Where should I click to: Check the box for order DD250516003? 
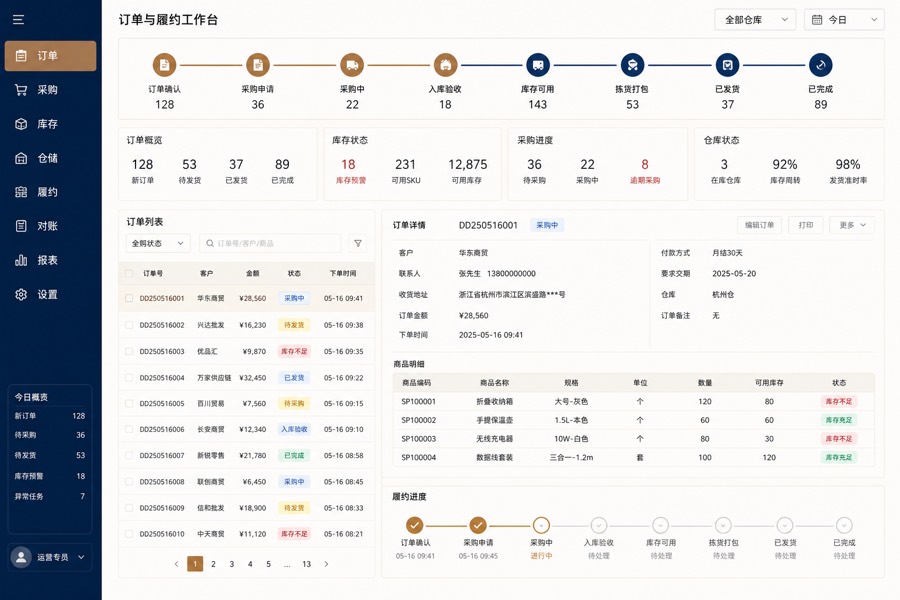(129, 351)
